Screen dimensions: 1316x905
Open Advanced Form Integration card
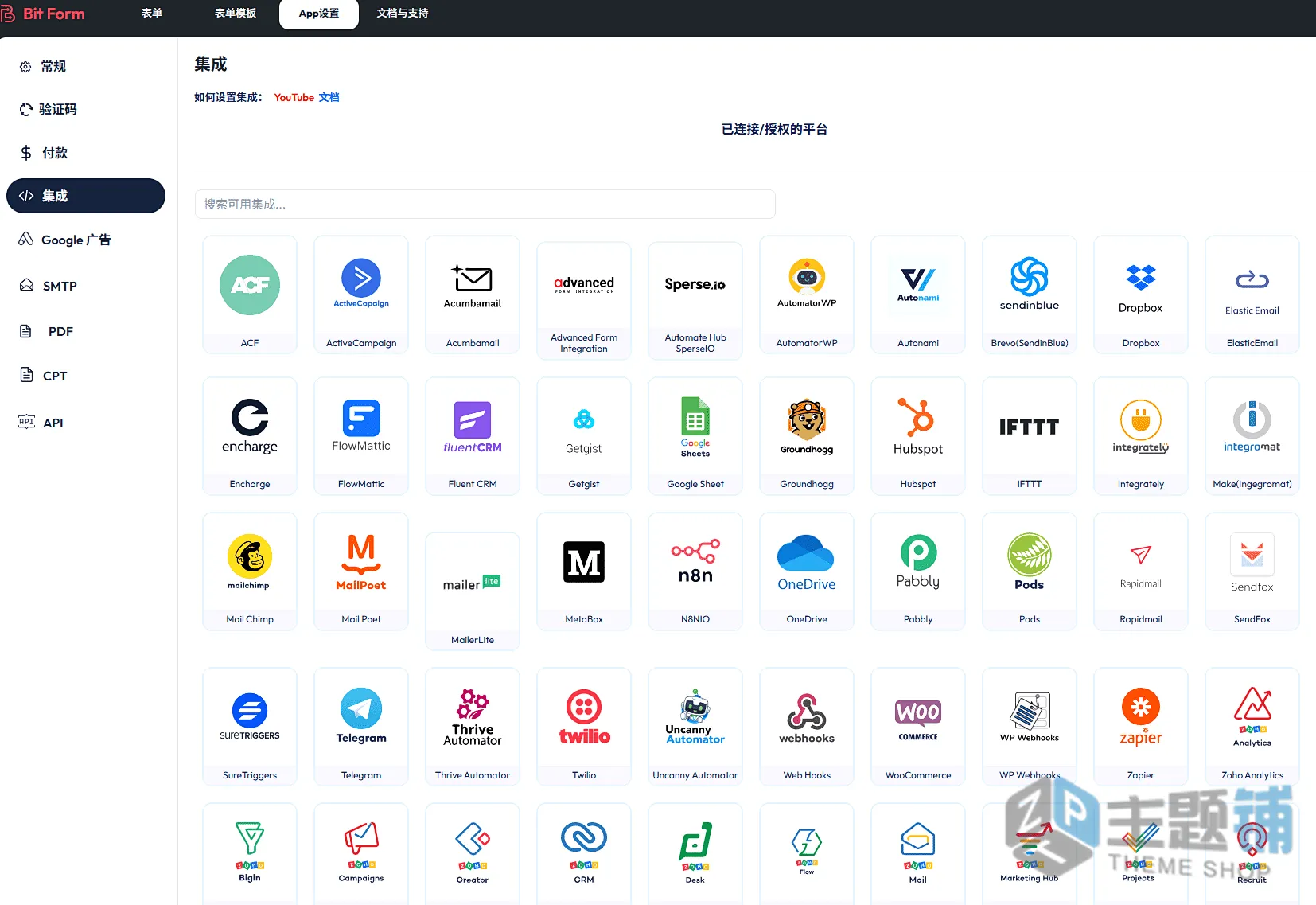click(584, 301)
